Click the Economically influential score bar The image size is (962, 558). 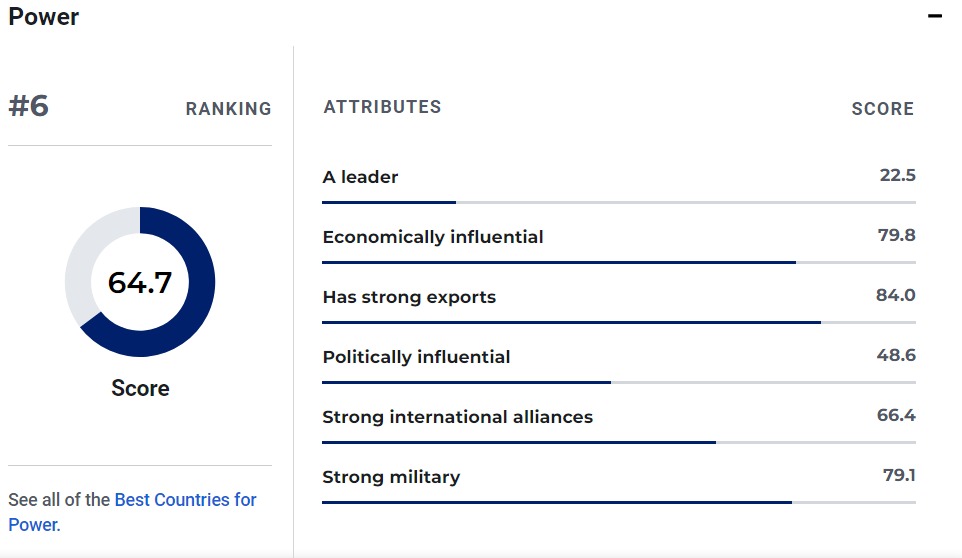pyautogui.click(x=618, y=262)
